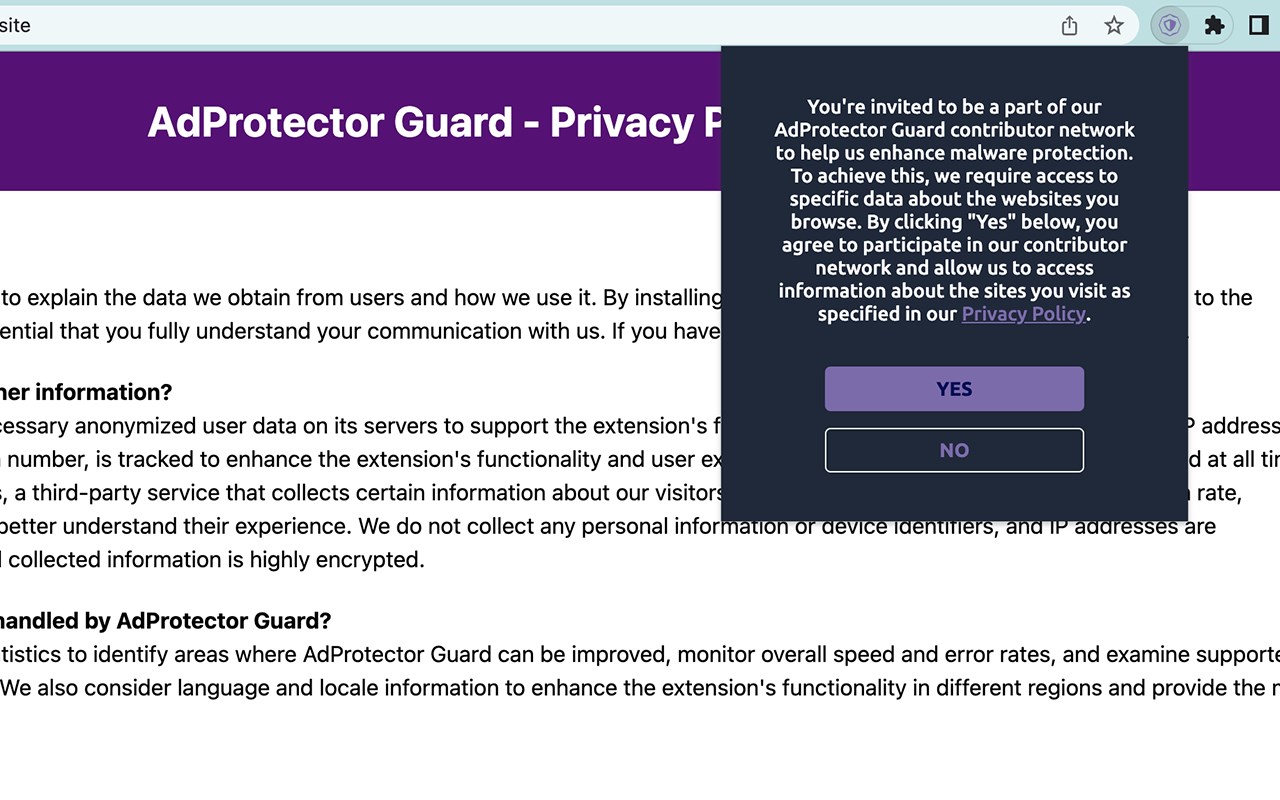The image size is (1280, 800).
Task: Open the Privacy Policy link in popup
Action: (1023, 314)
